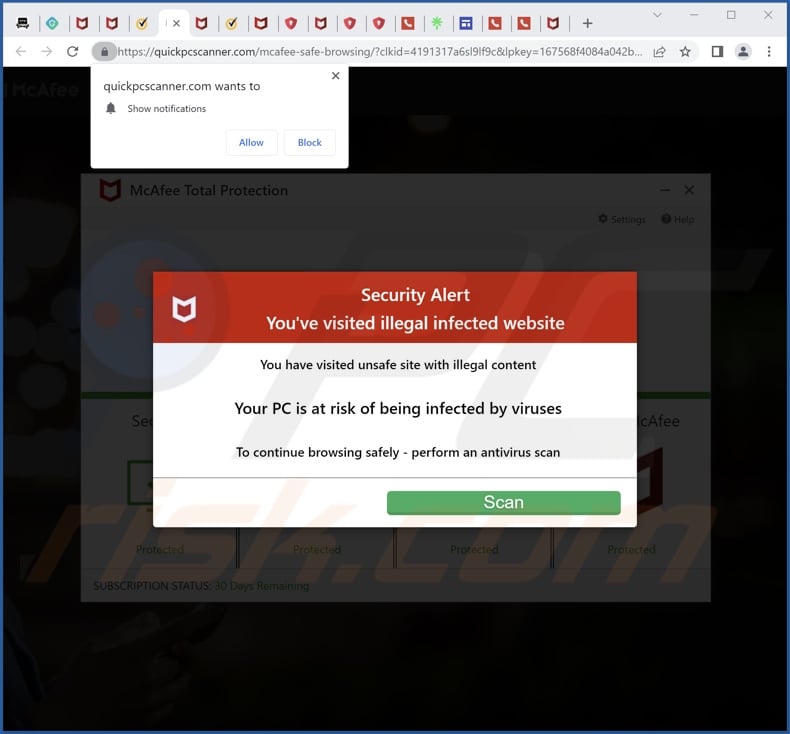Switch to the teal diamond icon tab
This screenshot has height=734, width=790.
[x=52, y=23]
